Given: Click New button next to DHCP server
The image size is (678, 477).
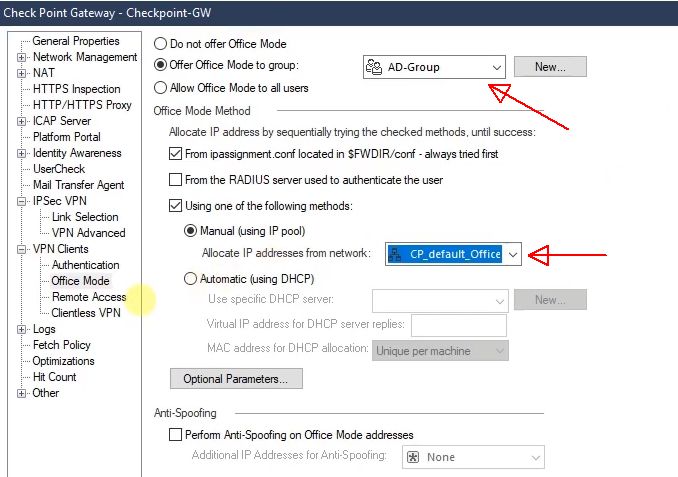Looking at the screenshot, I should tap(550, 300).
